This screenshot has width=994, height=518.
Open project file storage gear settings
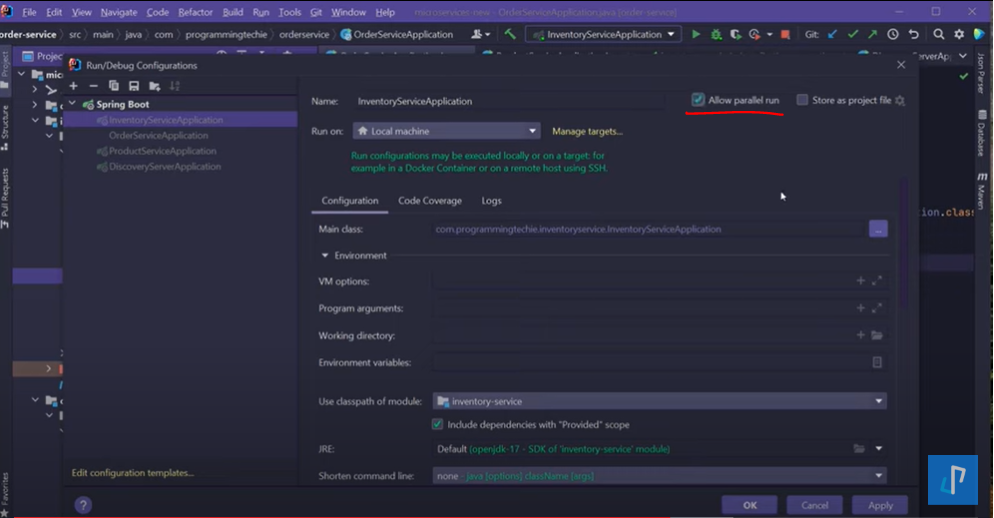[x=900, y=101]
